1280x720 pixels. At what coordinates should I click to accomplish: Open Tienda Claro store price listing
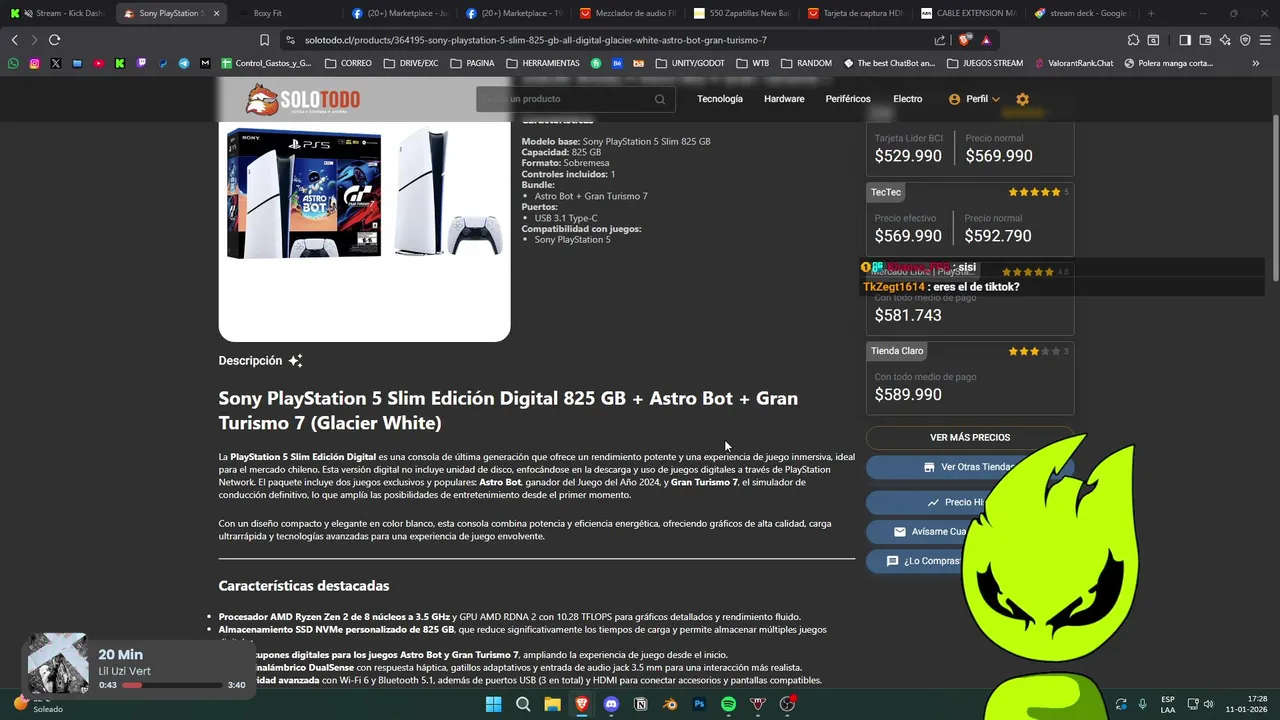pyautogui.click(x=970, y=377)
